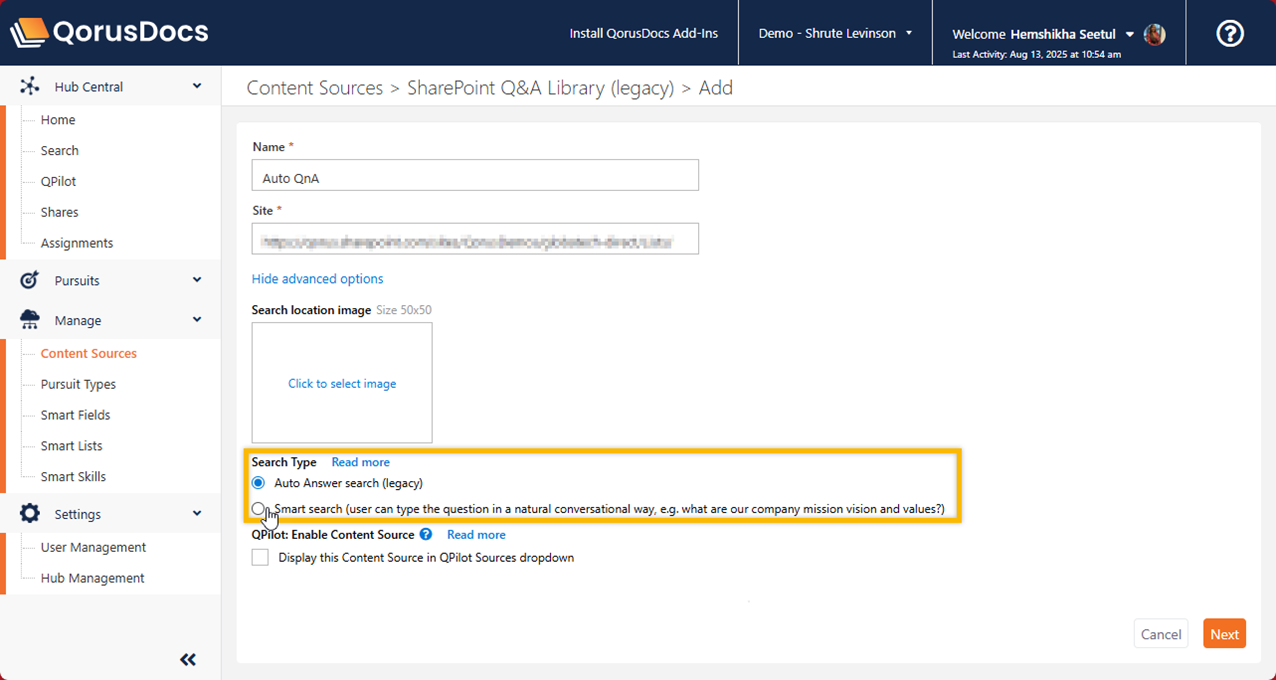The image size is (1276, 680).
Task: Select the Smart search radio button
Action: click(x=259, y=509)
